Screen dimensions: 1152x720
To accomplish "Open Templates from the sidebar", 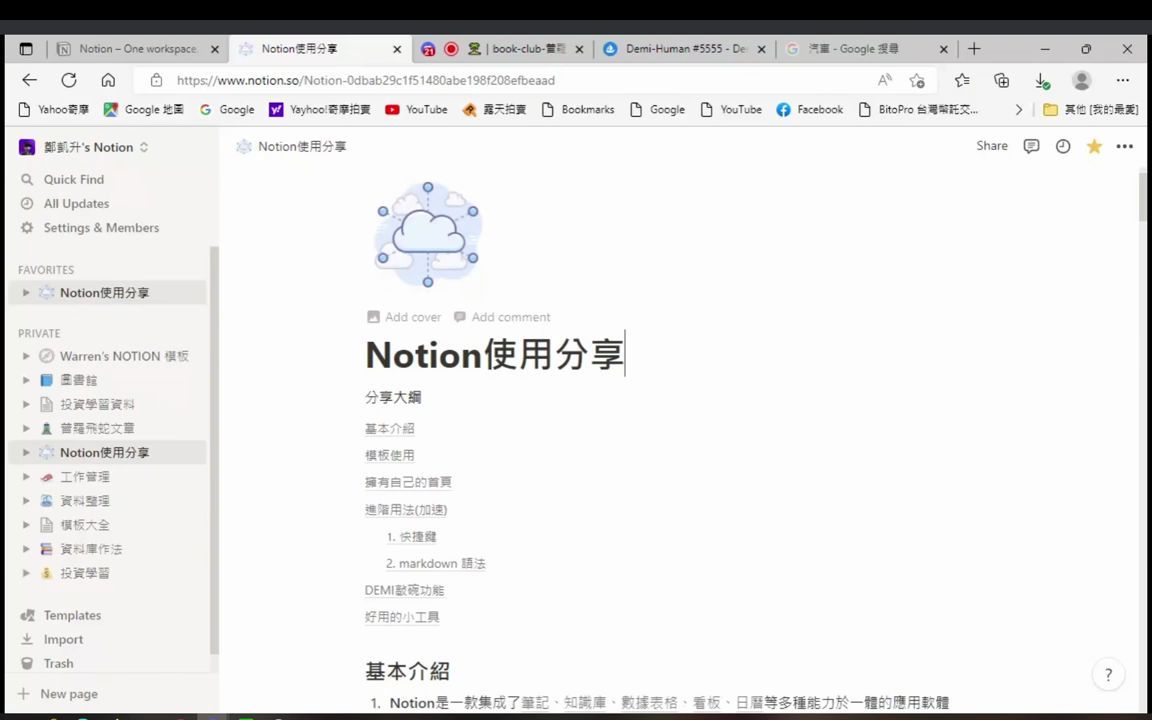I will (x=72, y=615).
